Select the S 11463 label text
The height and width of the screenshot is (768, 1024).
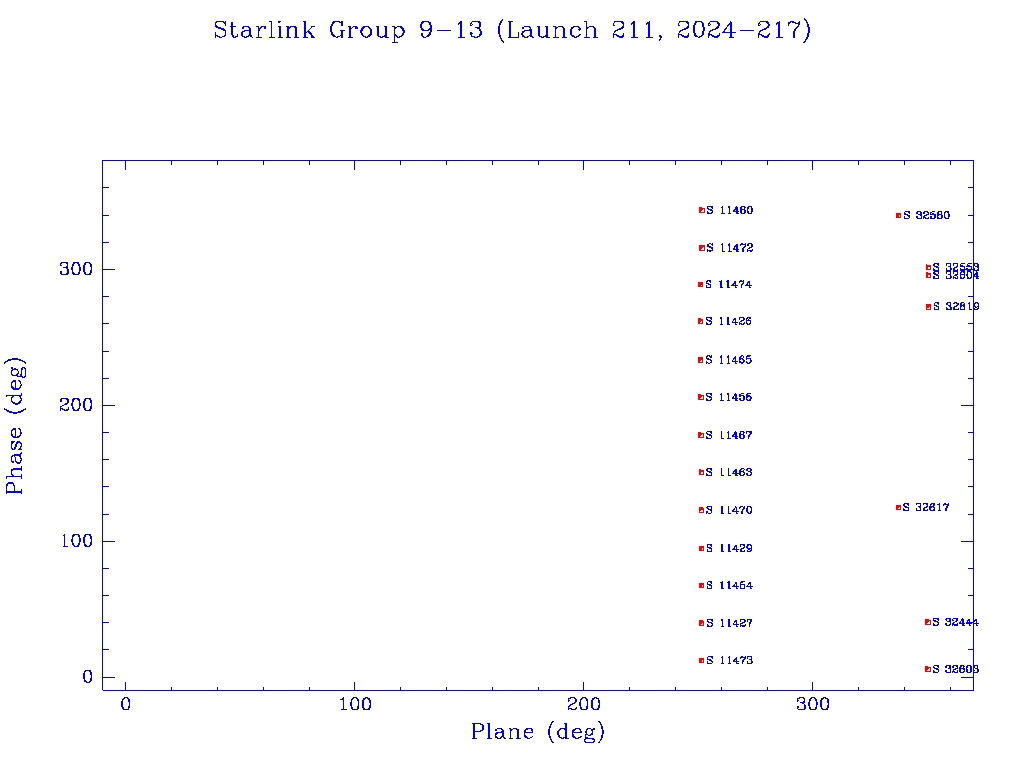click(729, 473)
